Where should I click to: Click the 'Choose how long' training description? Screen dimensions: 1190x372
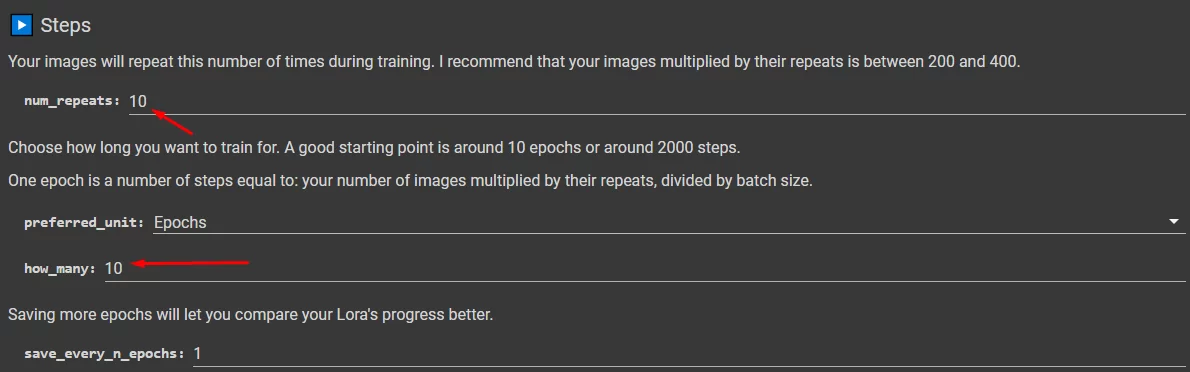[373, 147]
